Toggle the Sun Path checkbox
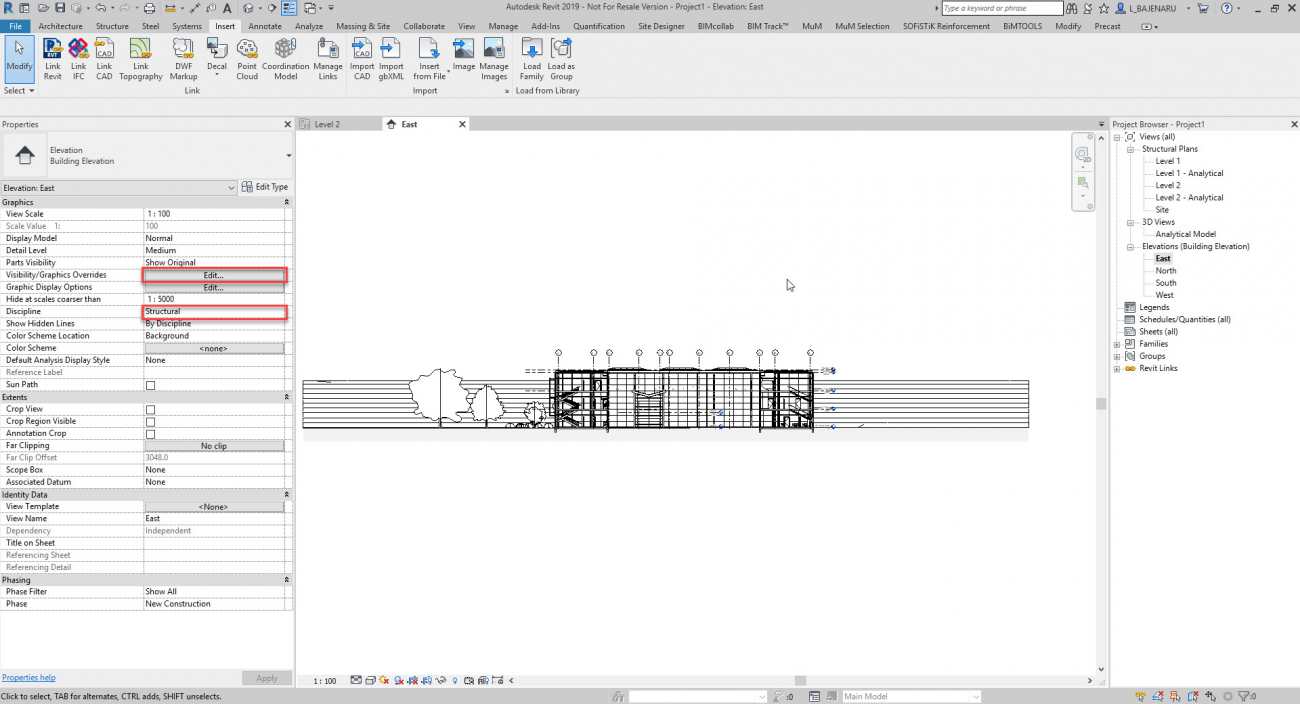This screenshot has height=704, width=1300. 151,385
